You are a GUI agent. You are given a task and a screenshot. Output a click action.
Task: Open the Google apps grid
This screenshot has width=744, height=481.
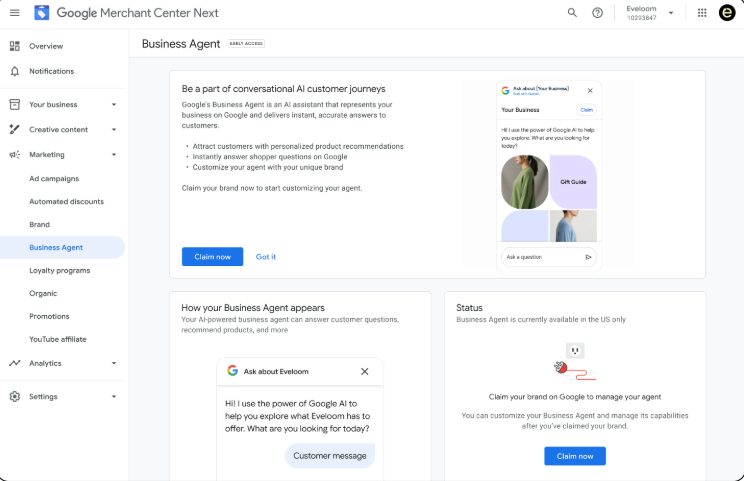click(701, 13)
